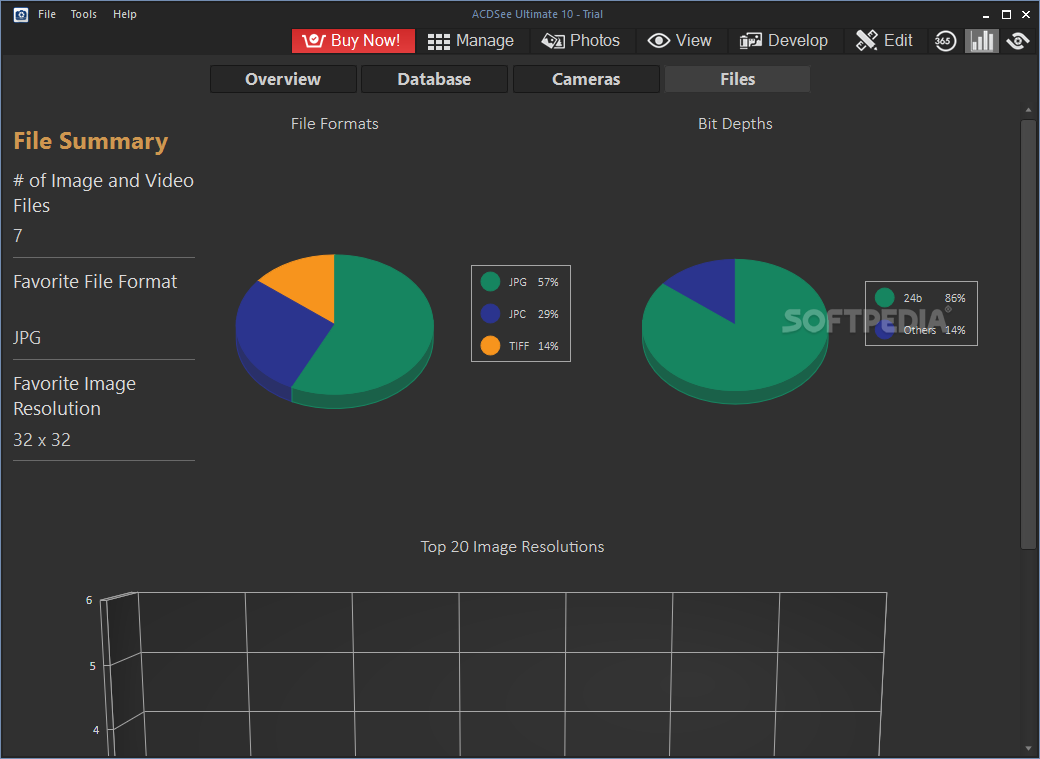Select the Dashboard bar chart icon

pos(982,41)
